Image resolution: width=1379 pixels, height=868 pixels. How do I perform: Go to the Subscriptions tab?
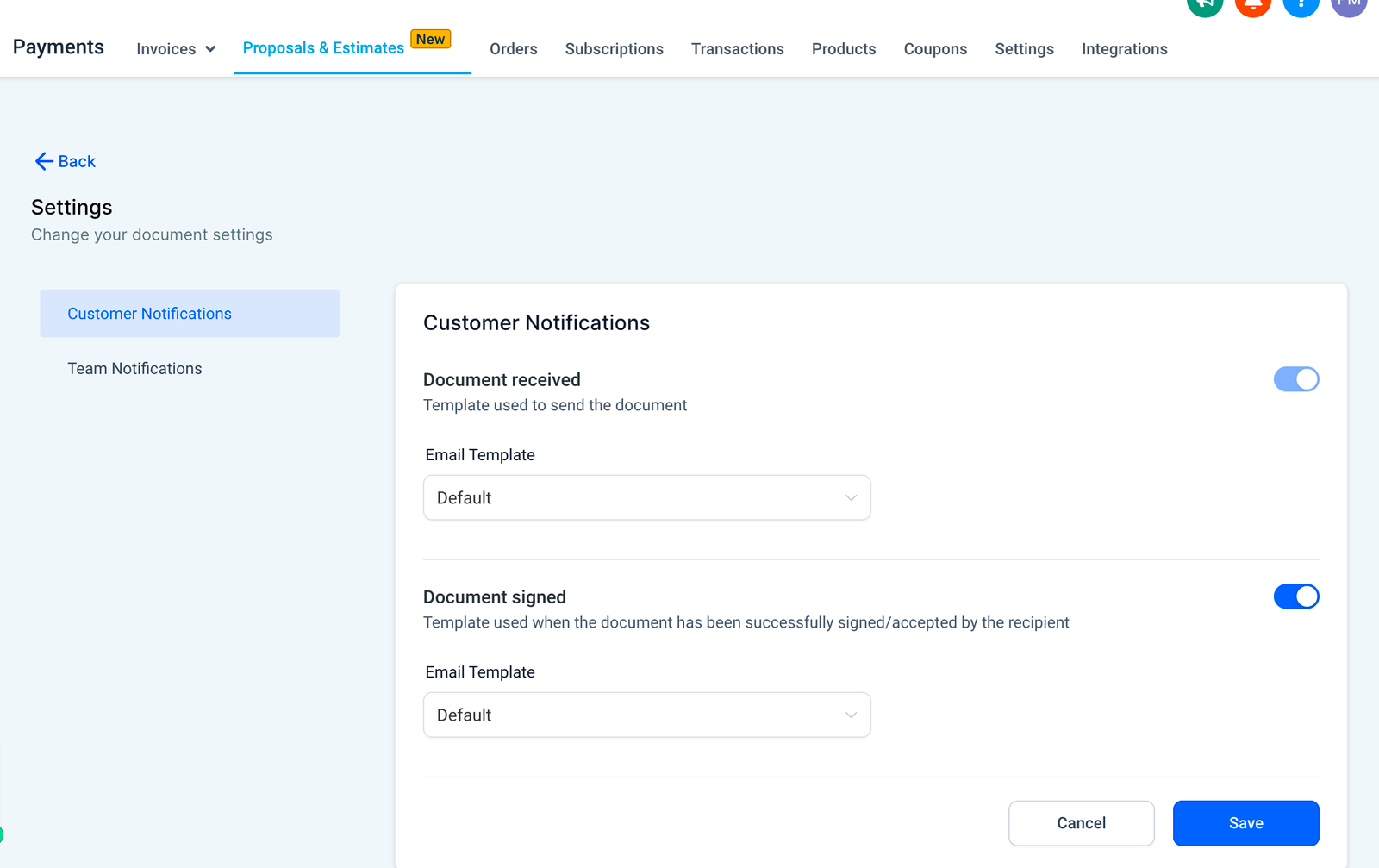pyautogui.click(x=614, y=49)
